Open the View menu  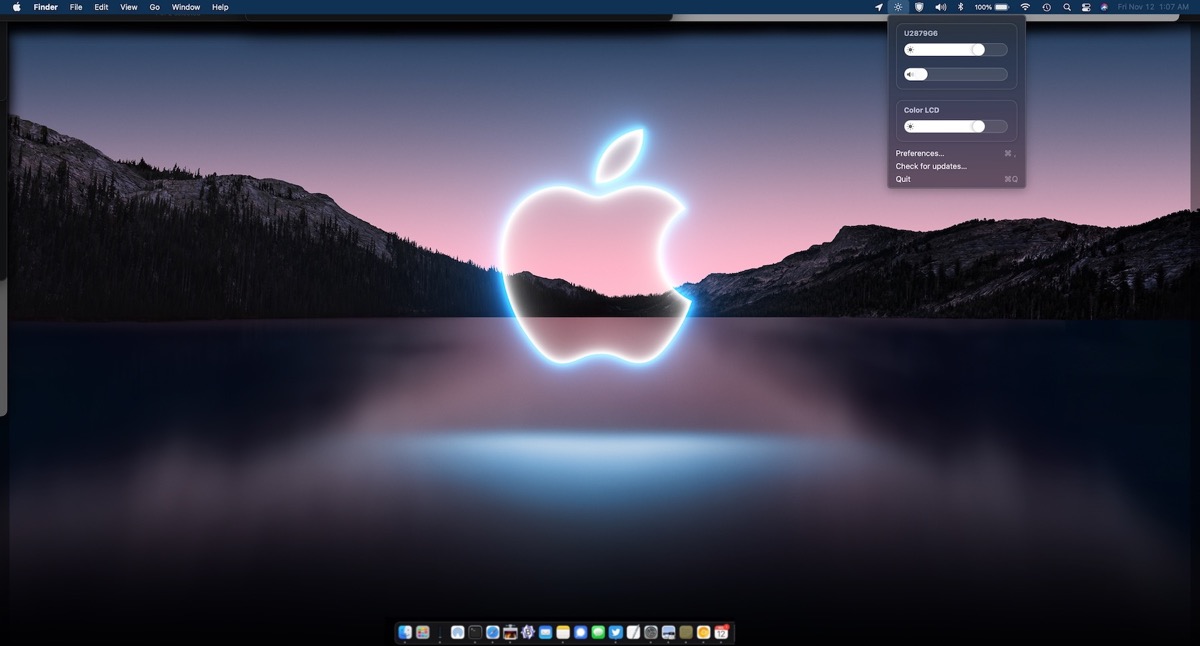129,7
